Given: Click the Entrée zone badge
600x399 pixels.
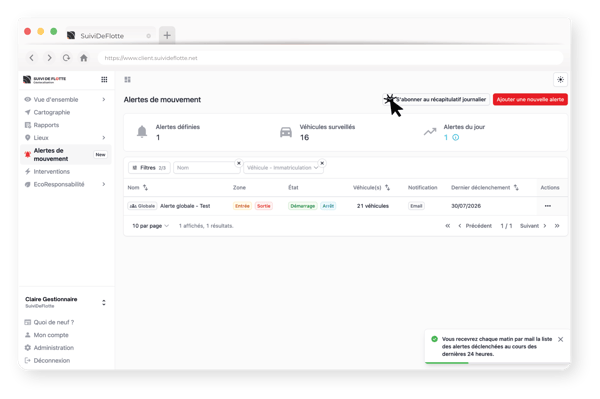Looking at the screenshot, I should coord(242,206).
